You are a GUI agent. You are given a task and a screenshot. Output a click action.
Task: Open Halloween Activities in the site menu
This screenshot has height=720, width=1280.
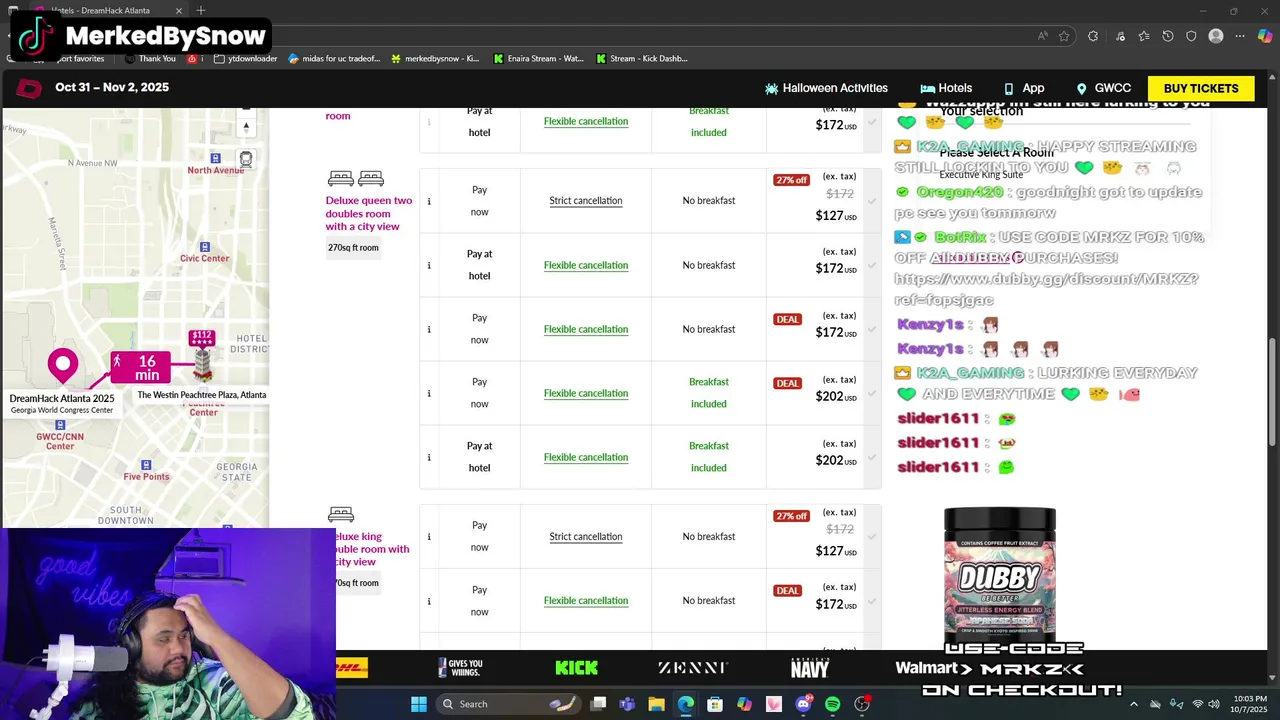click(x=826, y=88)
